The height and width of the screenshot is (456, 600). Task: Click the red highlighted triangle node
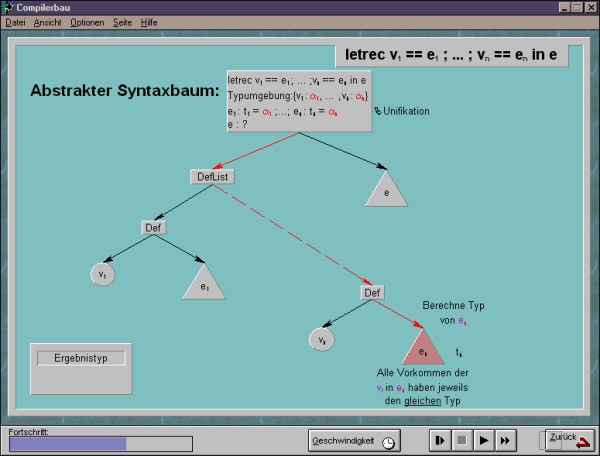tap(422, 349)
